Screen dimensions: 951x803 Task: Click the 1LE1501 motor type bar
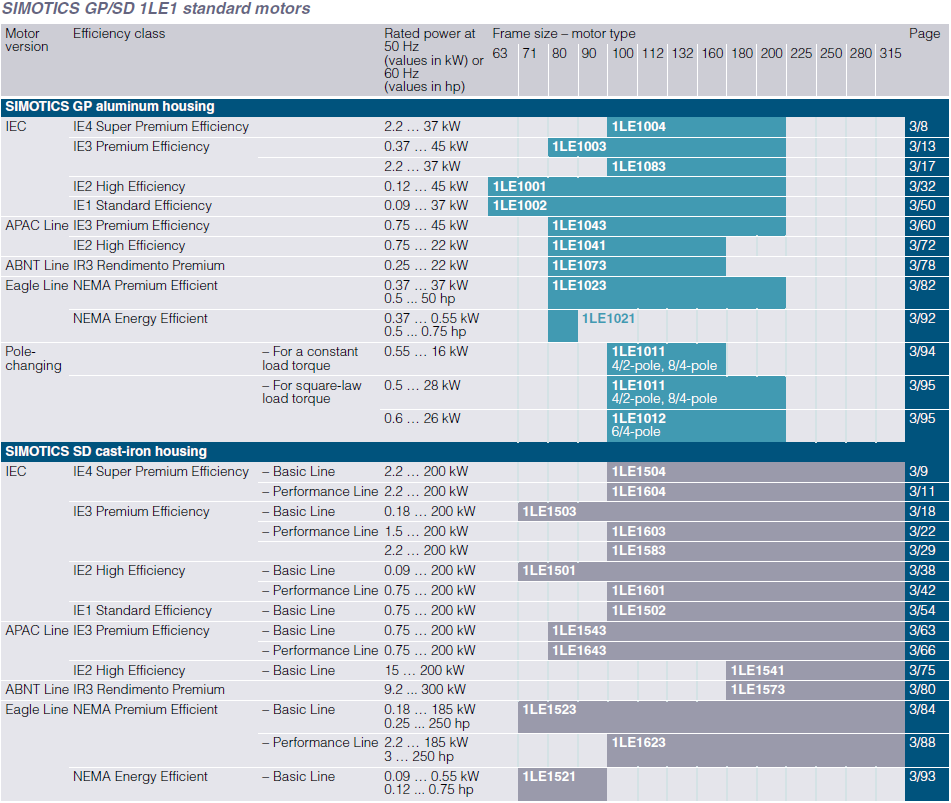(x=711, y=571)
